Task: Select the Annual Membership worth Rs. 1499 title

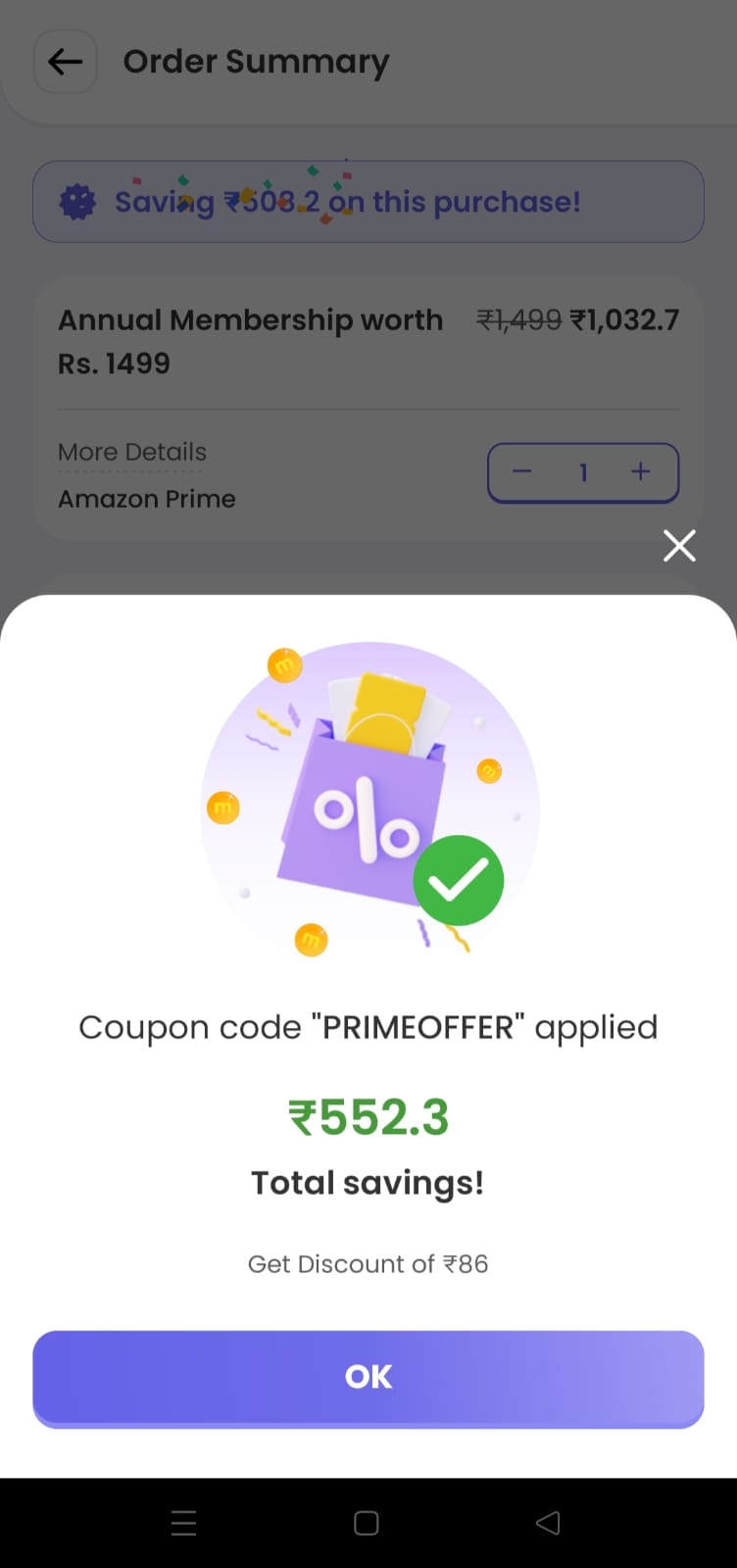Action: [250, 341]
